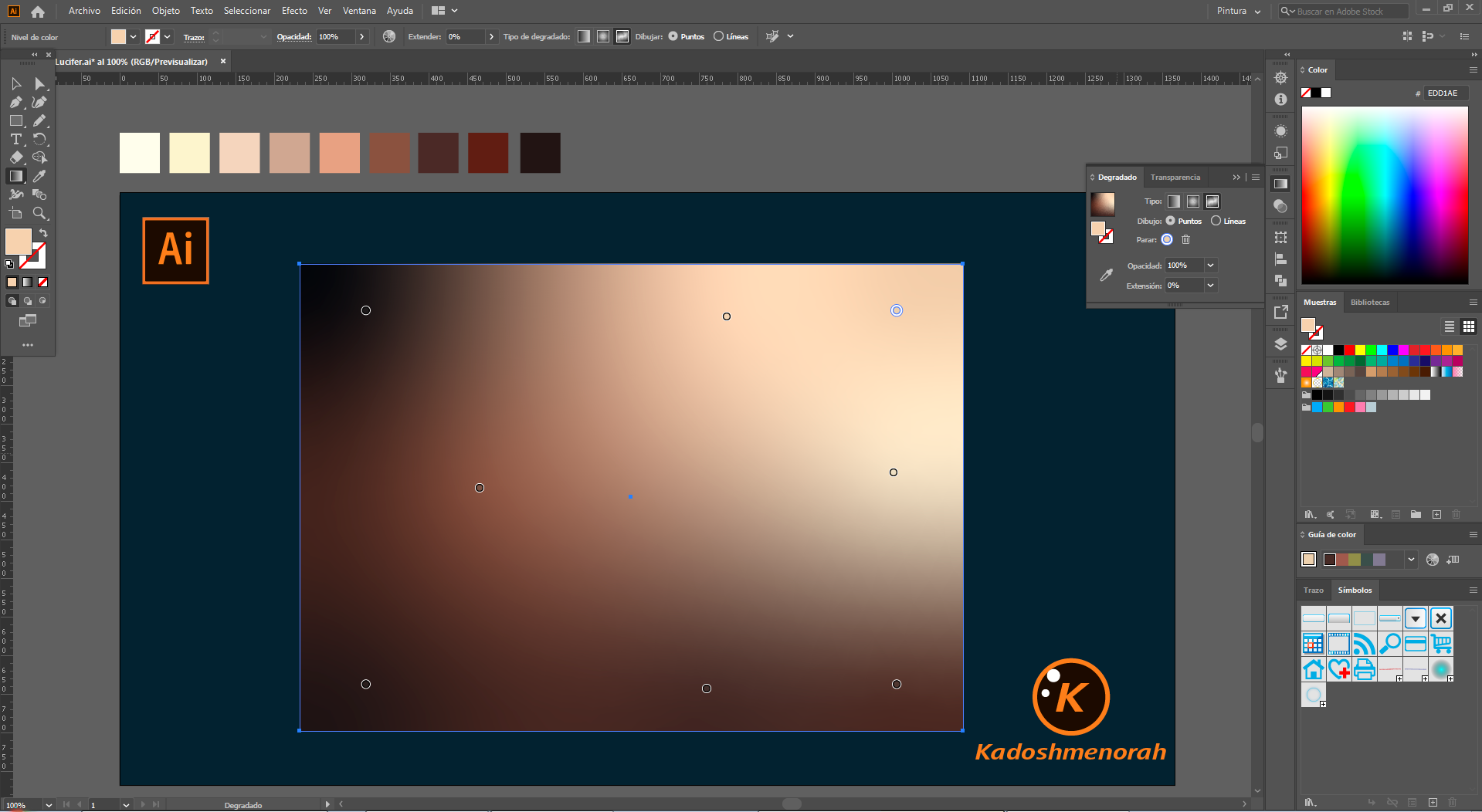The height and width of the screenshot is (812, 1482).
Task: Delete the gradient stop with trash icon
Action: point(1186,239)
